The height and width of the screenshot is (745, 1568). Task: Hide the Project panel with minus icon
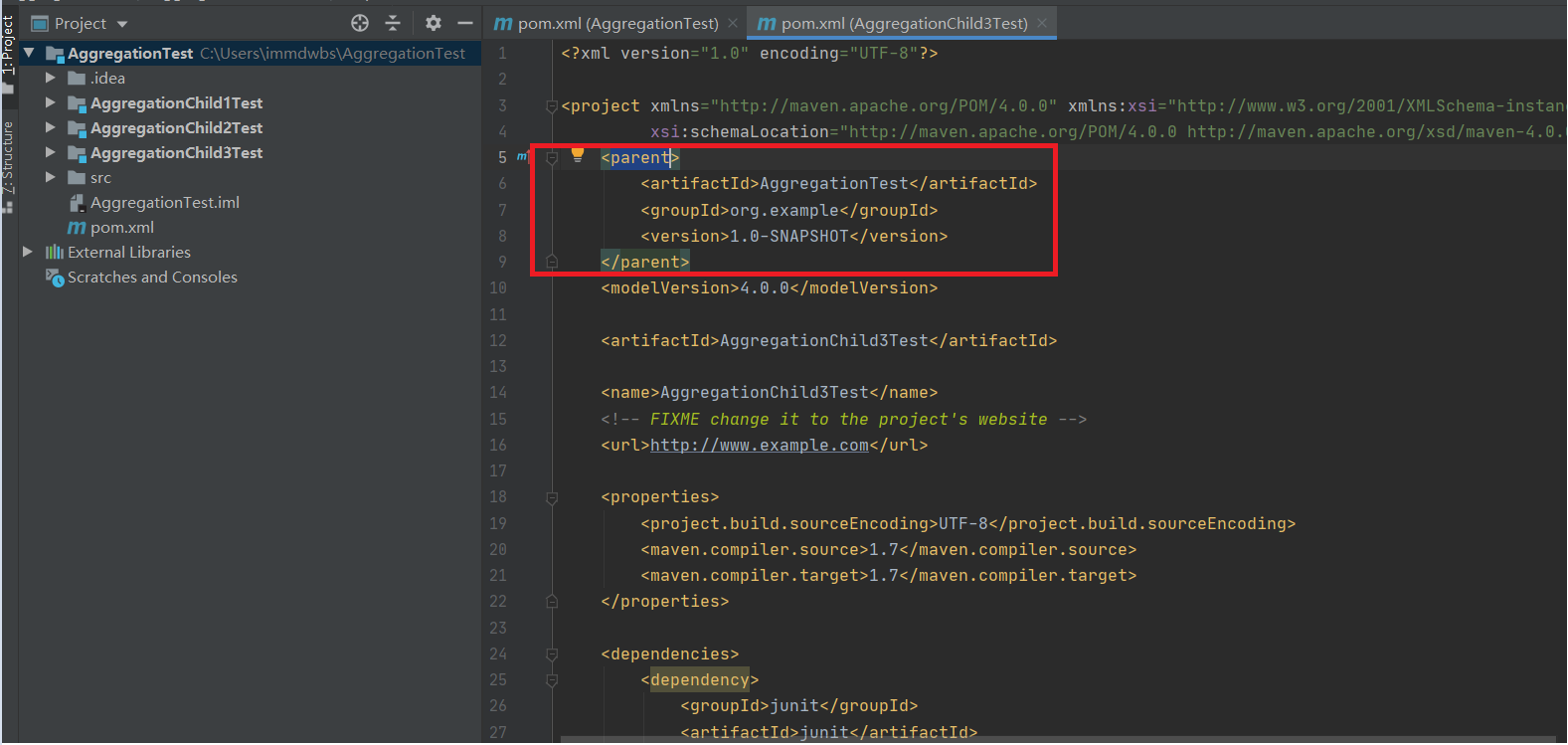(464, 23)
